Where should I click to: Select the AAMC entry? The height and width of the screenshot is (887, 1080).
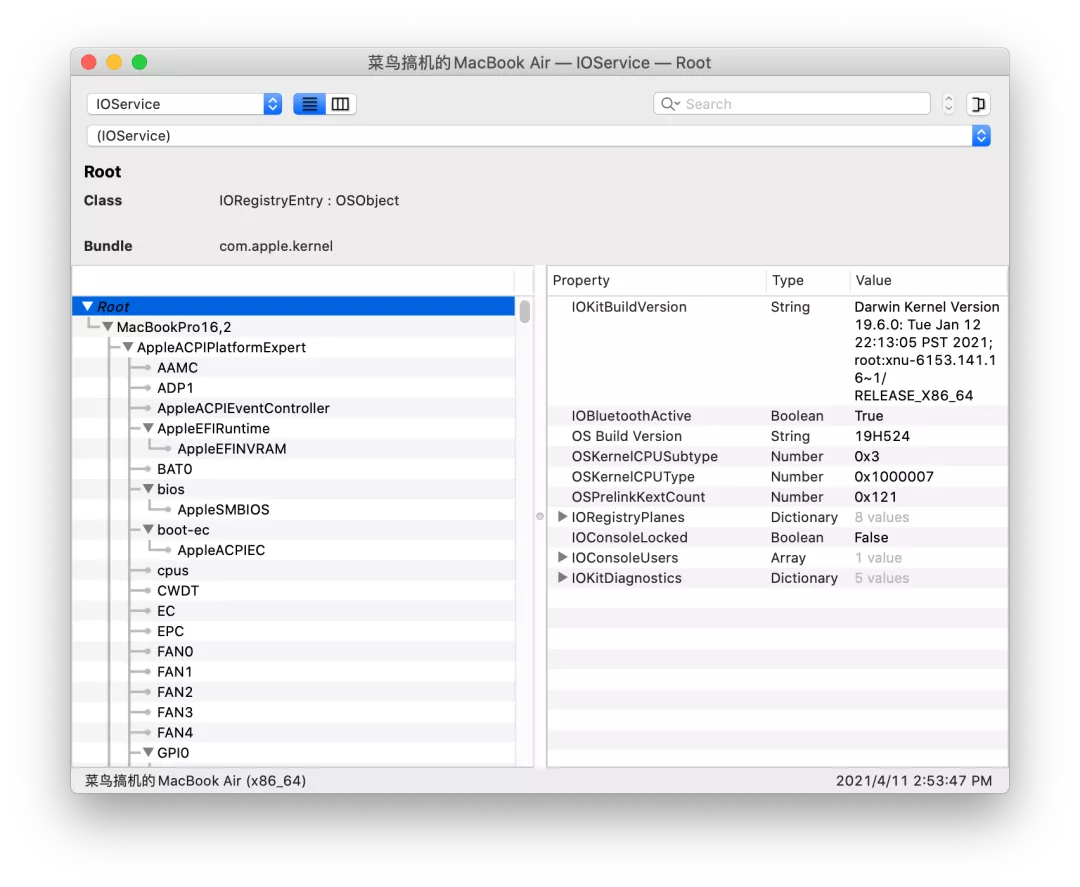(177, 368)
